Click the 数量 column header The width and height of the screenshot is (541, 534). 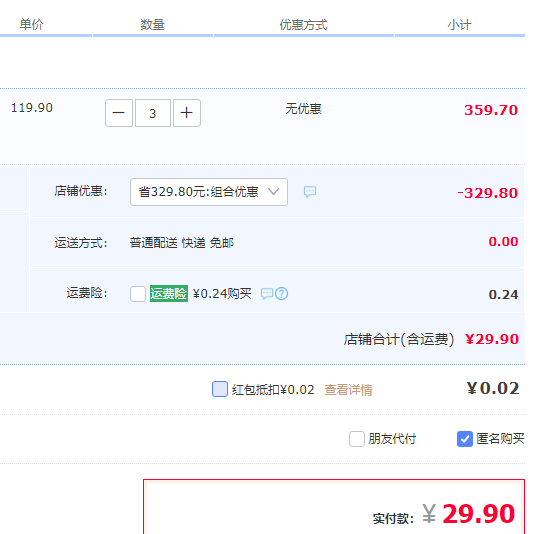153,25
